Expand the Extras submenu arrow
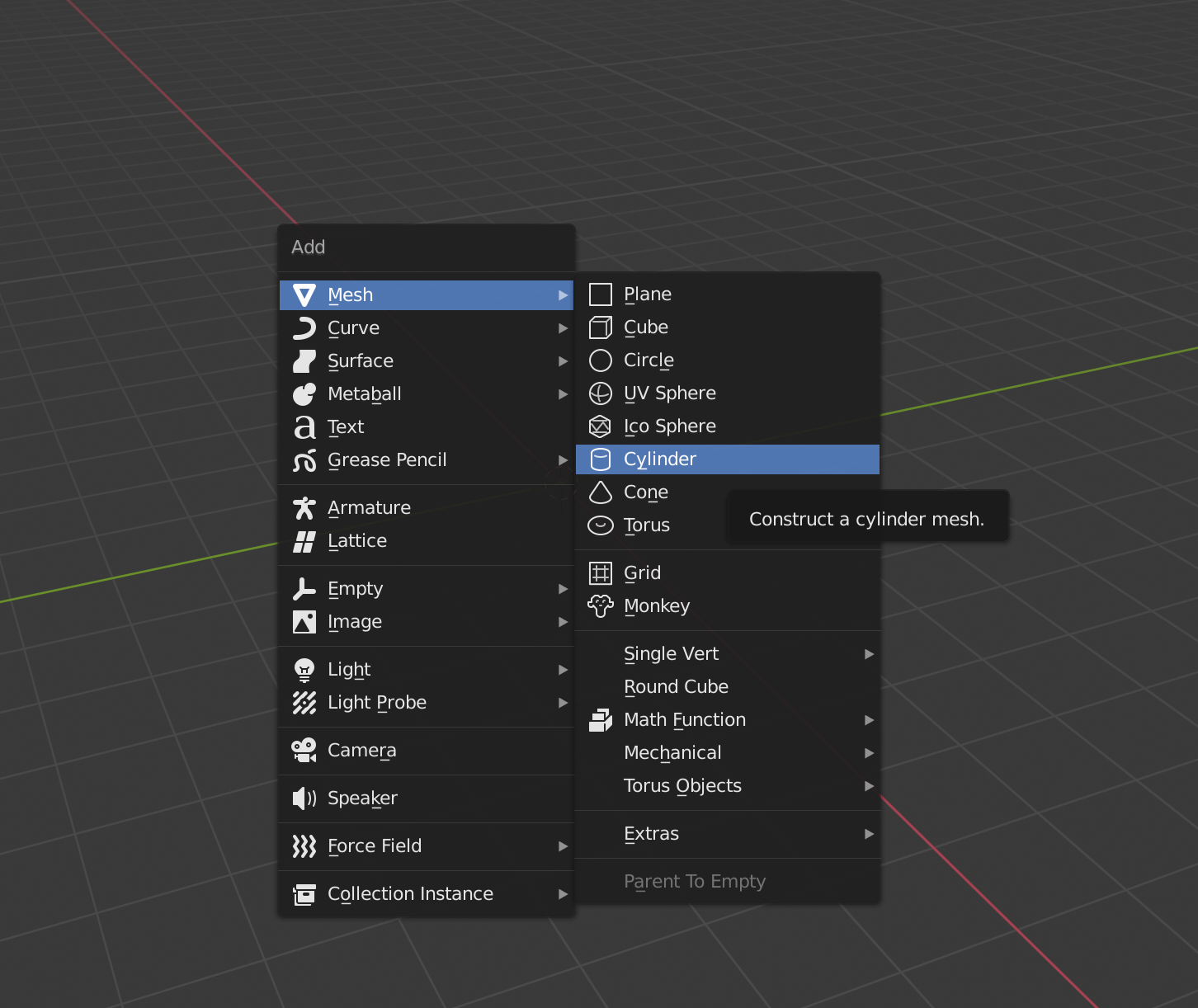Viewport: 1198px width, 1008px height. 869,834
